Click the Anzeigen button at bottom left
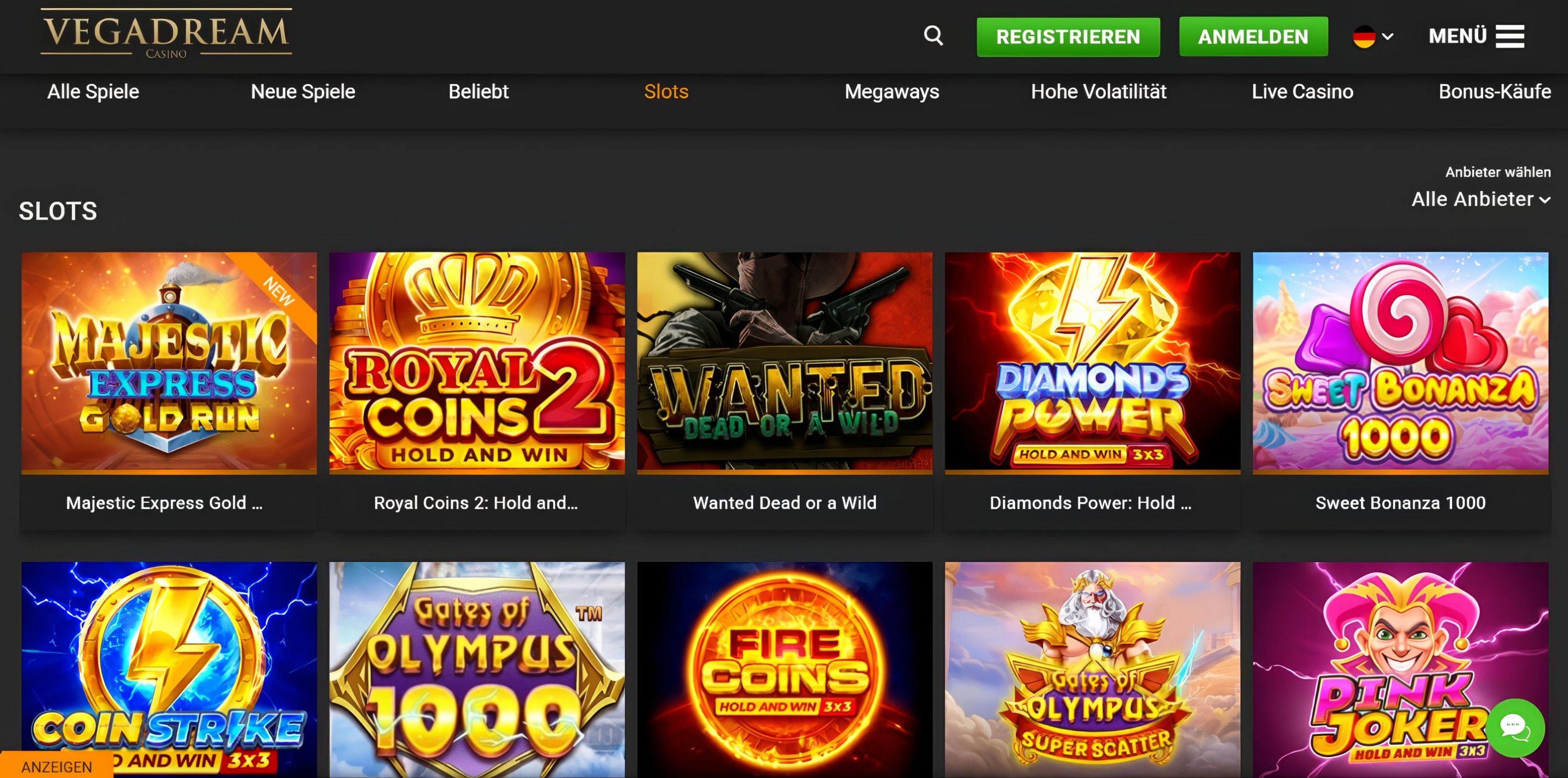This screenshot has width=1568, height=778. click(x=57, y=766)
